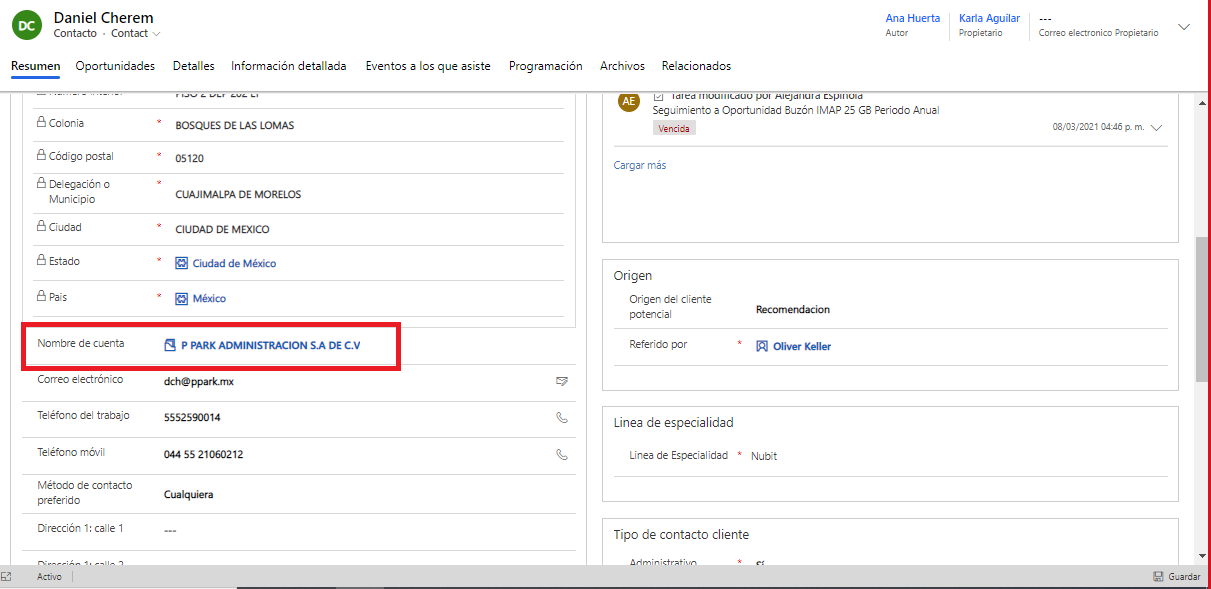The image size is (1211, 589).
Task: Click the DC contact avatar
Action: (x=27, y=25)
